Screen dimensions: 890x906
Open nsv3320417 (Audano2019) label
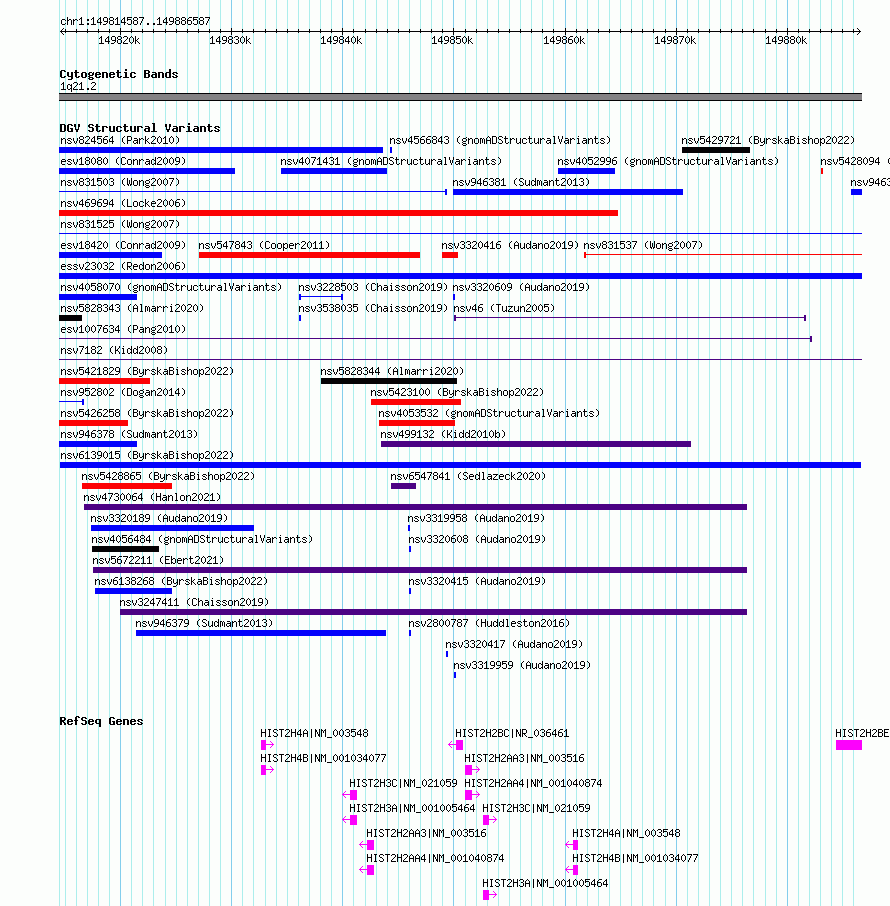514,644
